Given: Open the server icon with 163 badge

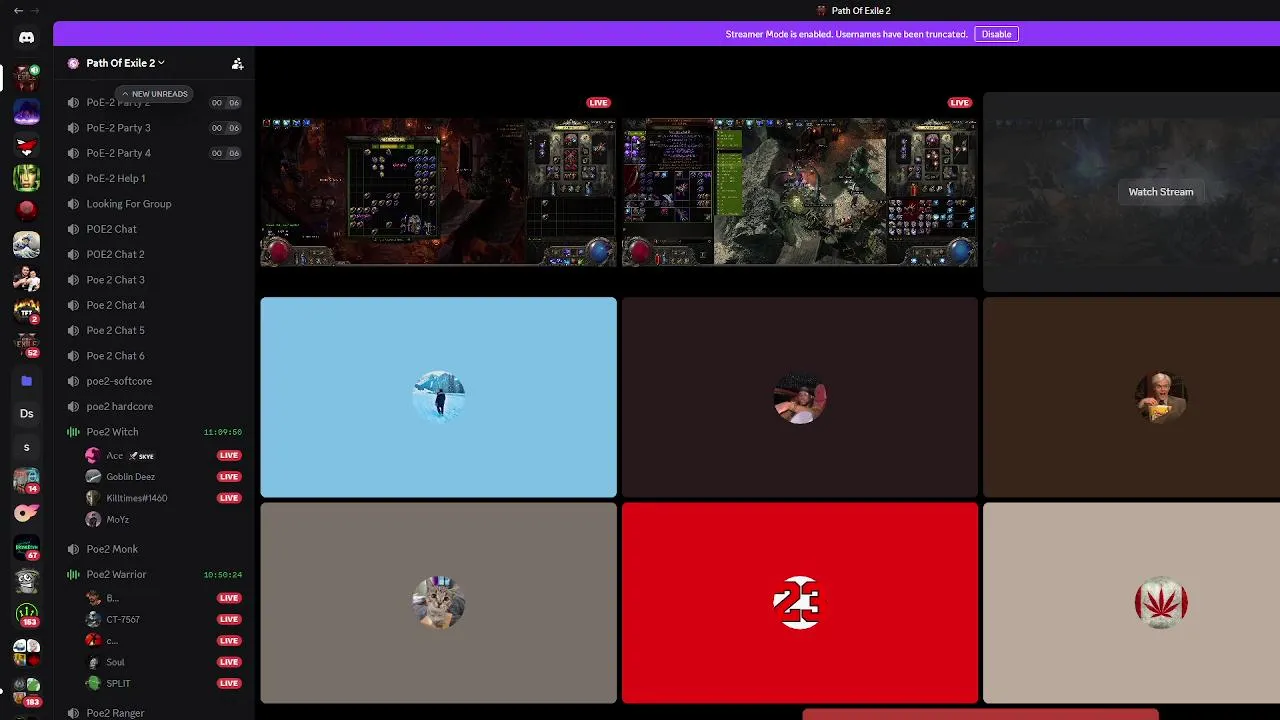Looking at the screenshot, I should click(x=27, y=615).
